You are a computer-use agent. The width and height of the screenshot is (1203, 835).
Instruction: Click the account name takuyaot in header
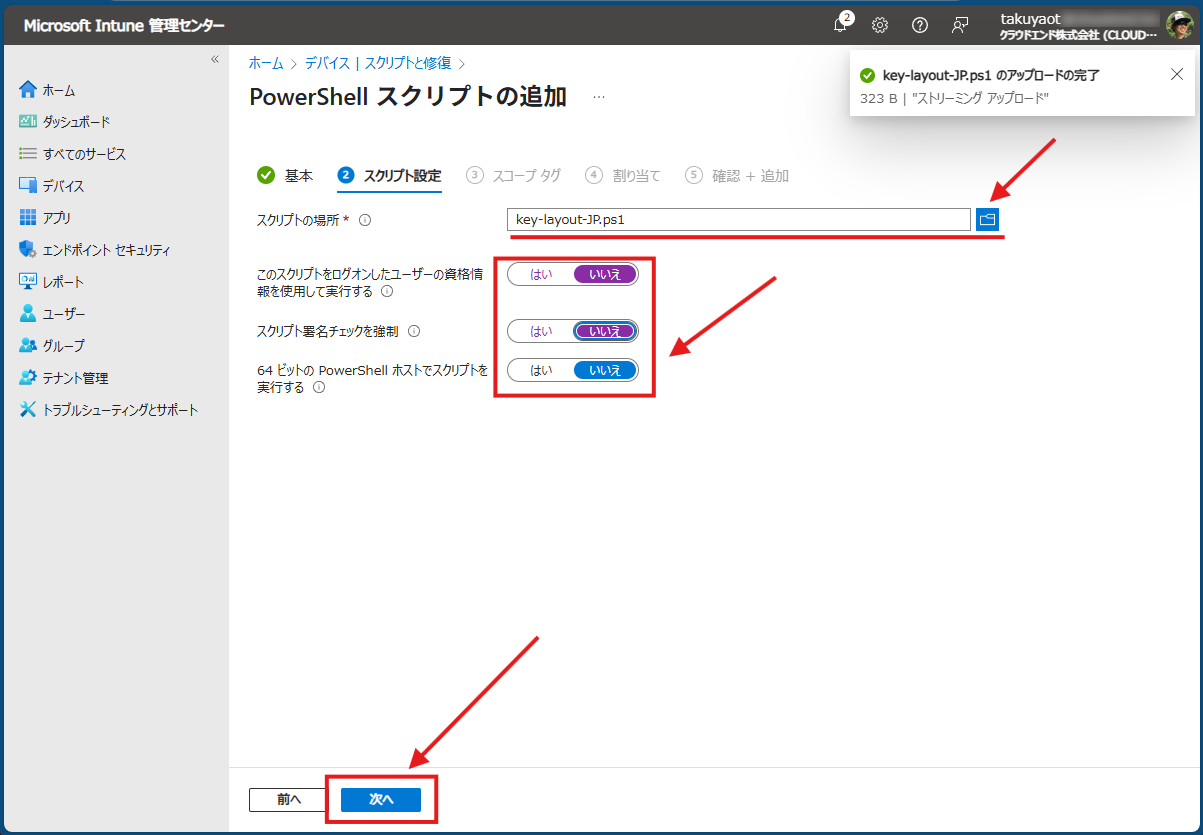(x=1032, y=18)
